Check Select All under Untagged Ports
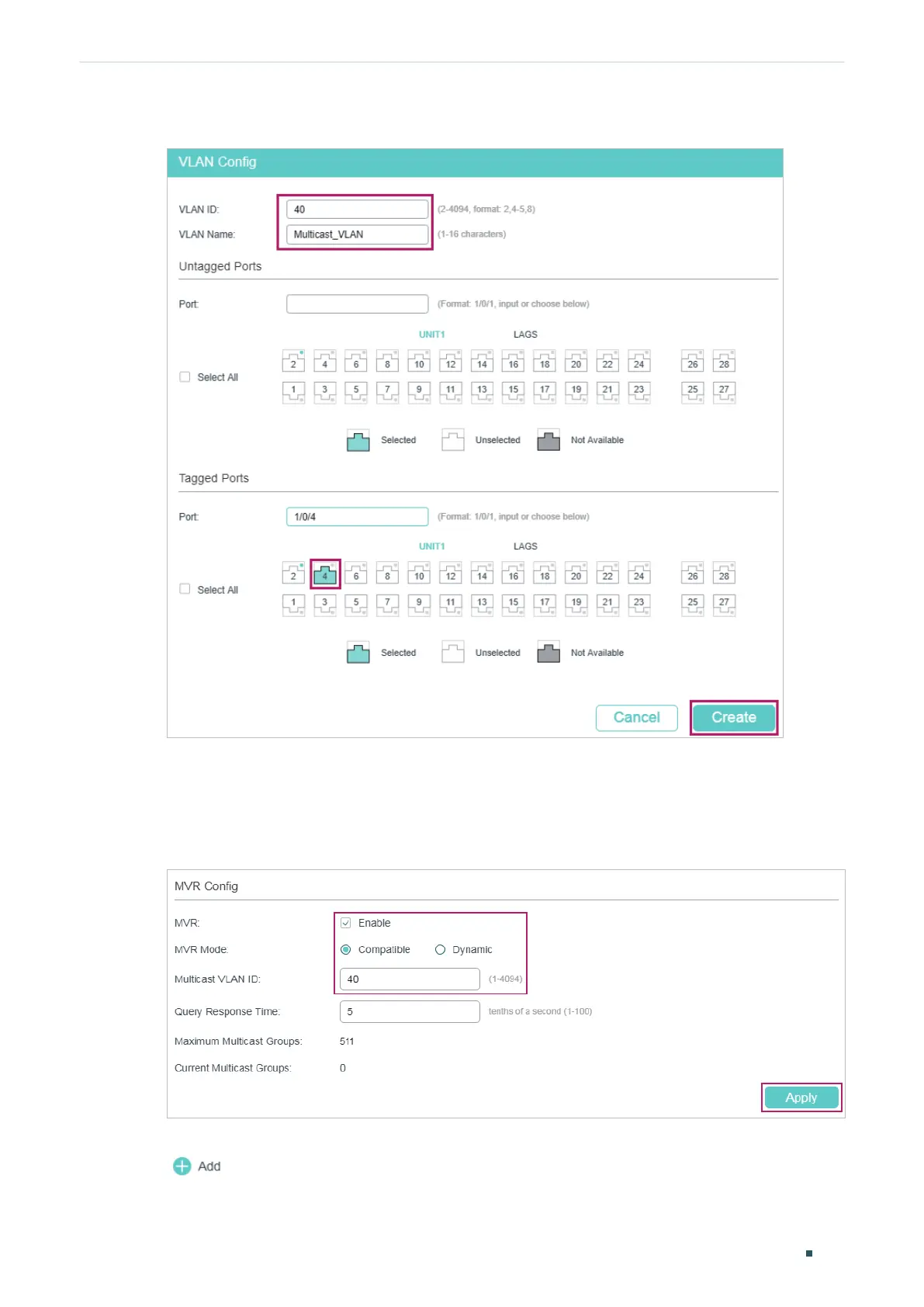The height and width of the screenshot is (1307, 924). pyautogui.click(x=185, y=377)
